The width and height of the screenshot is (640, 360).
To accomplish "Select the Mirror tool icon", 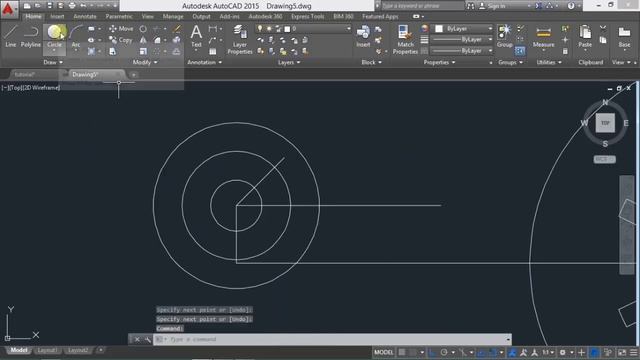I will 143,40.
